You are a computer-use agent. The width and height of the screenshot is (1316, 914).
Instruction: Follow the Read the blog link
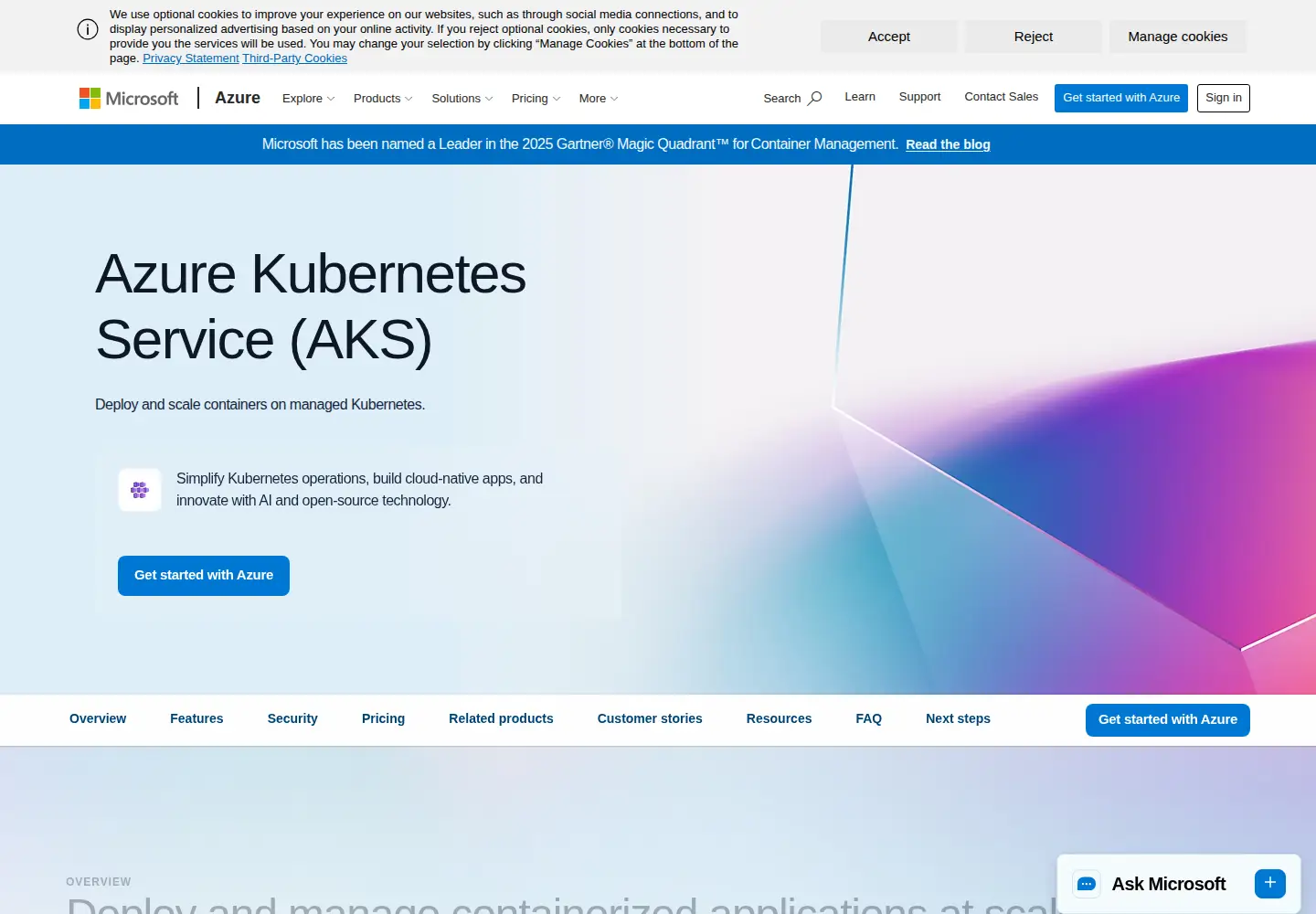[x=948, y=144]
